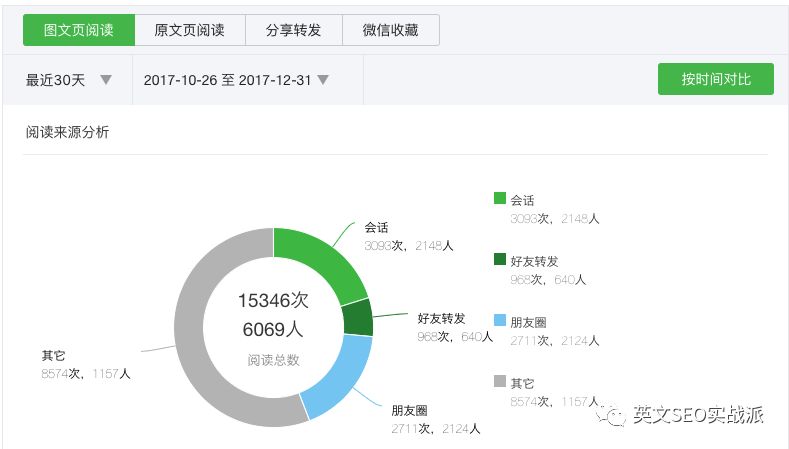Click the legend value 968次, 640人
789x449 pixels.
(x=548, y=280)
